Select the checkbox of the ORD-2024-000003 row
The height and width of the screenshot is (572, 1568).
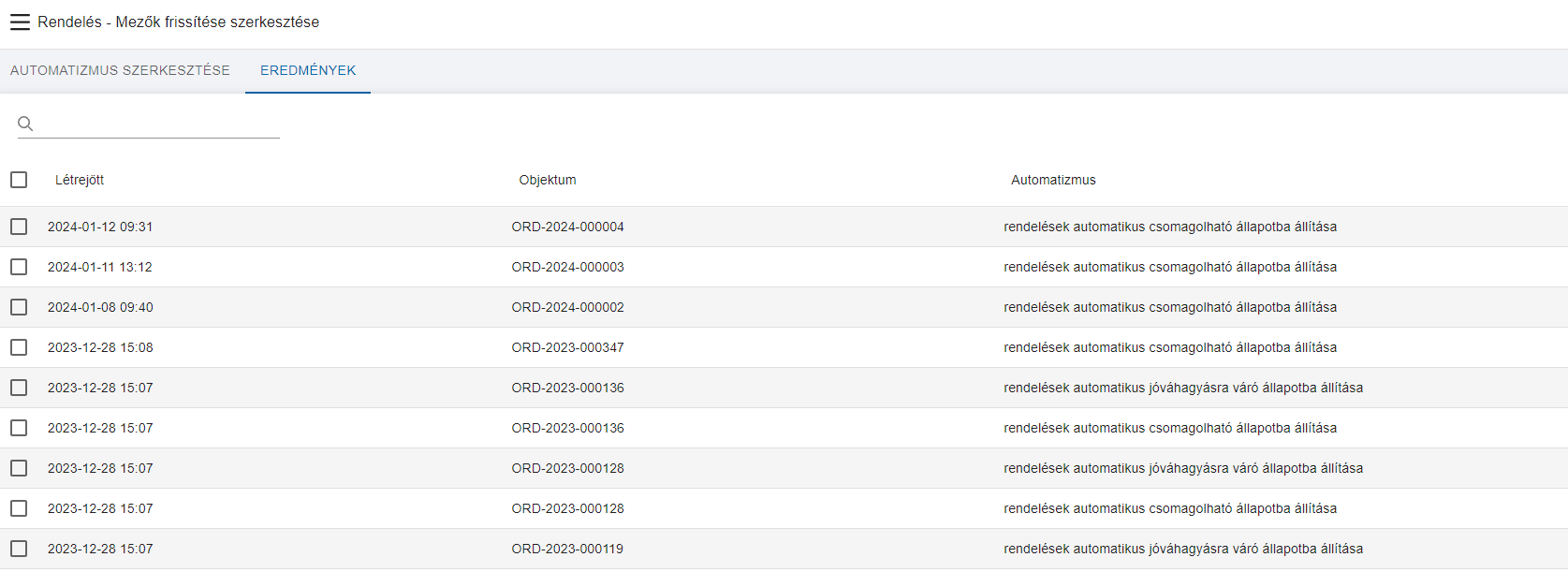pyautogui.click(x=19, y=267)
